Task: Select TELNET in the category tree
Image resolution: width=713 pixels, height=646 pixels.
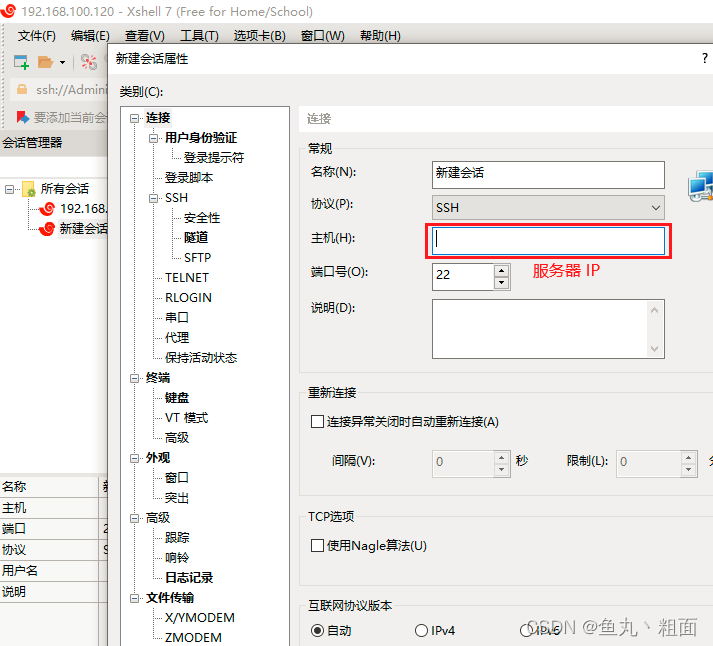Action: click(187, 278)
